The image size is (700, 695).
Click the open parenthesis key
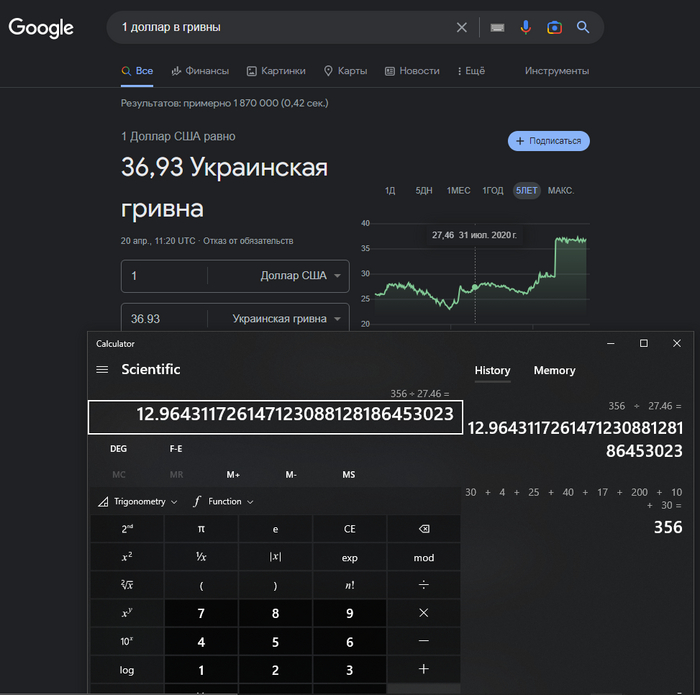201,585
